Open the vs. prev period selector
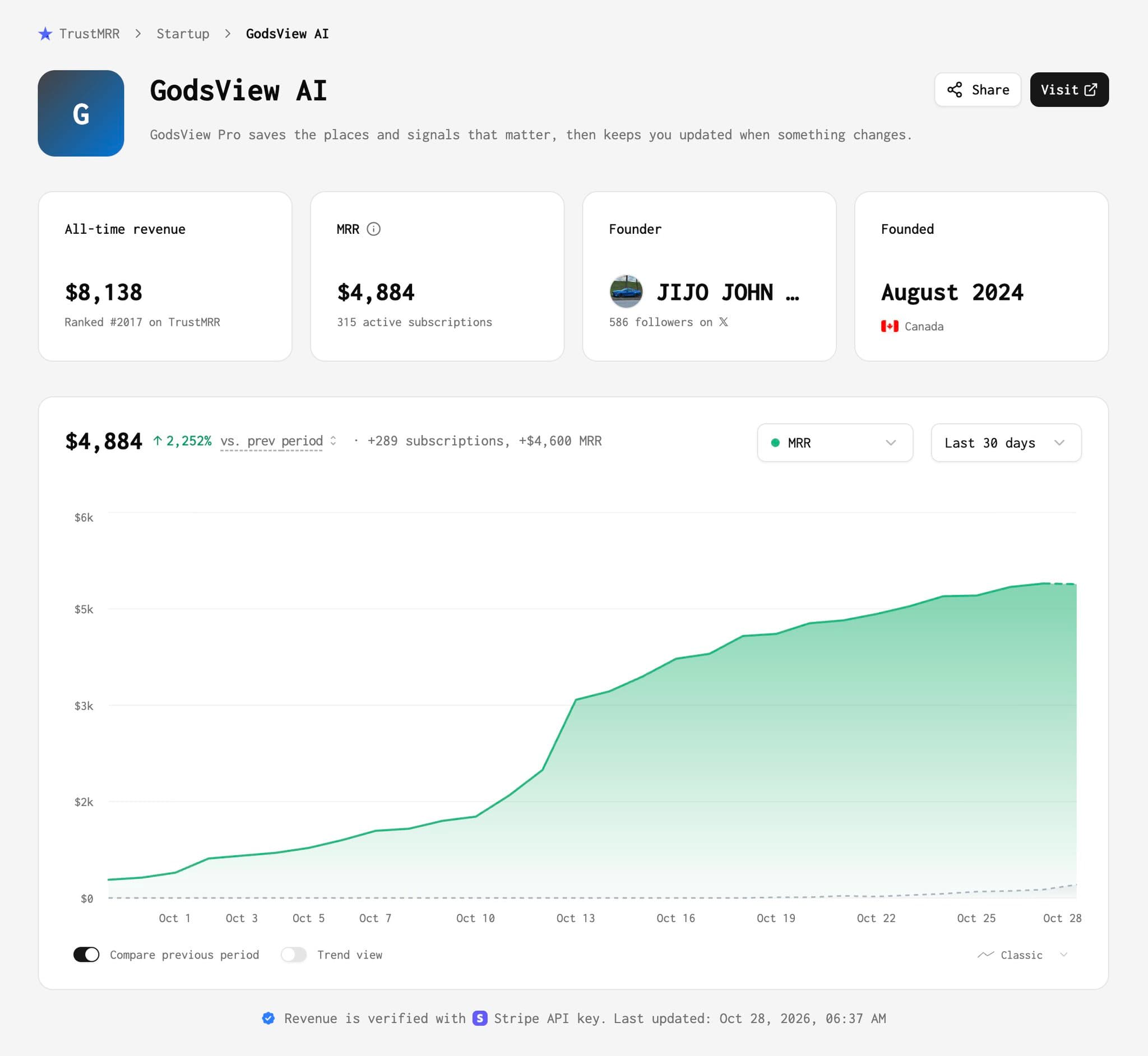Image resolution: width=1148 pixels, height=1056 pixels. point(271,441)
